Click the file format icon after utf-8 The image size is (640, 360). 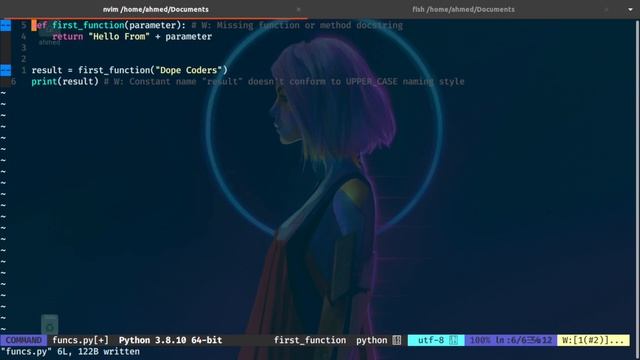[x=453, y=340]
